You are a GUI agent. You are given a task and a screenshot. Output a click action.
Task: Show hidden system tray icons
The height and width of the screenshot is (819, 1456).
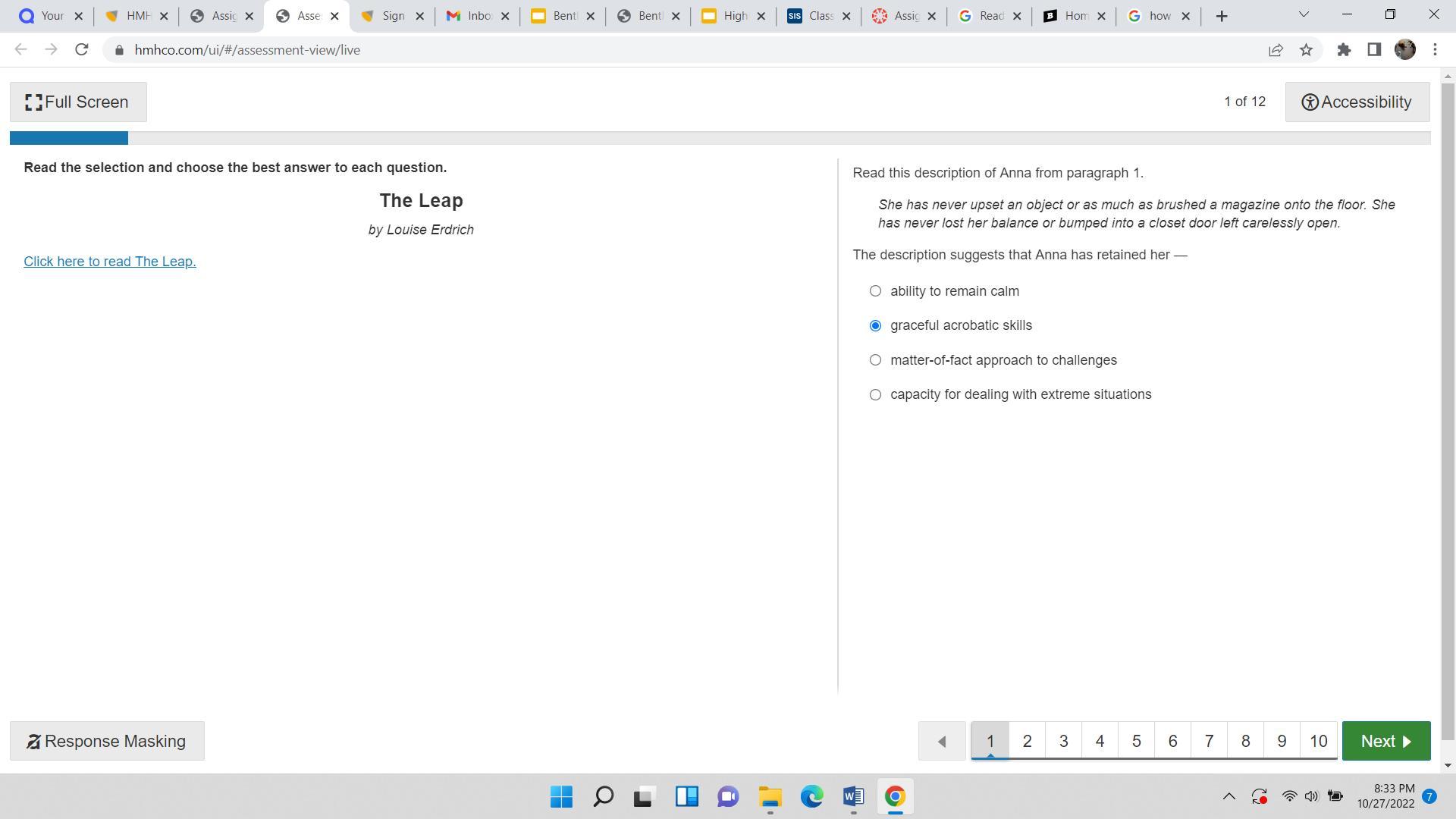pos(1228,797)
